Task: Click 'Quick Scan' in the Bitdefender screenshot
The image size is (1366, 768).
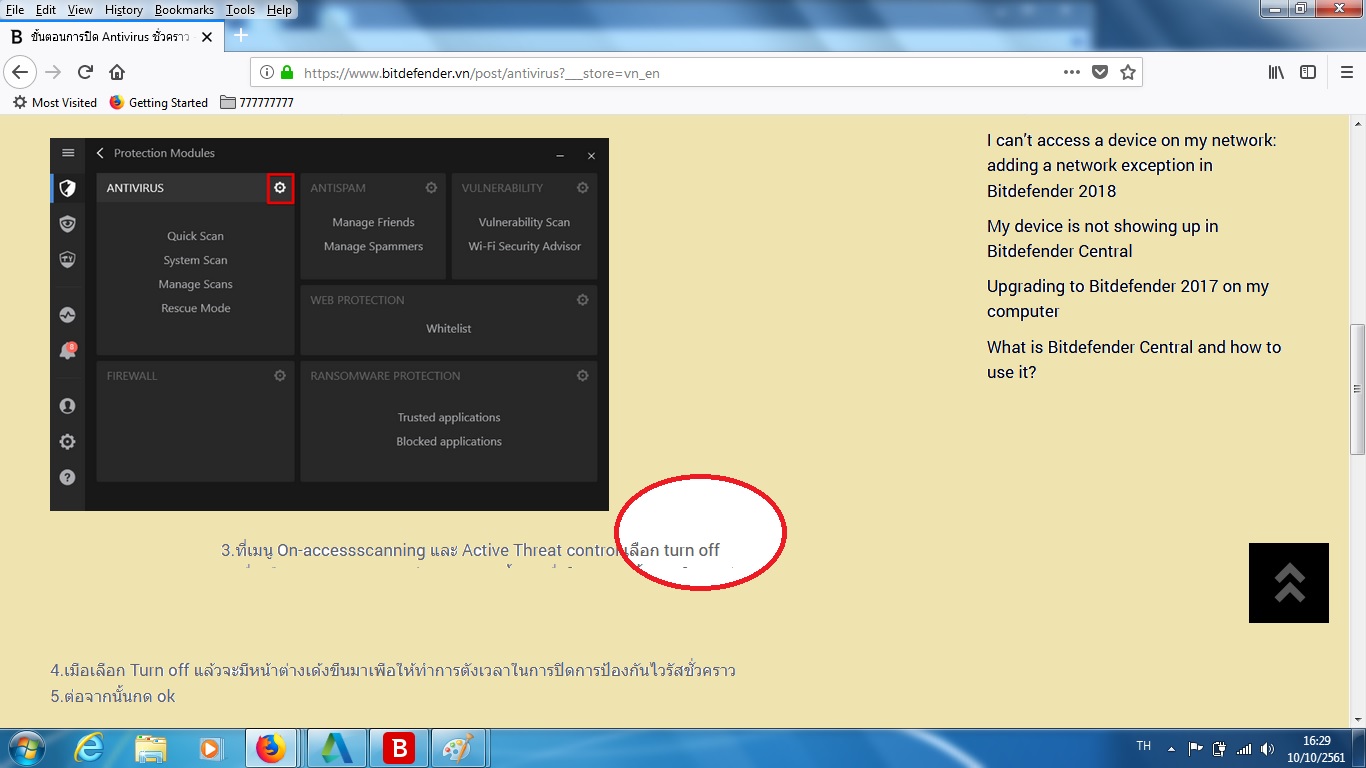Action: pyautogui.click(x=196, y=236)
